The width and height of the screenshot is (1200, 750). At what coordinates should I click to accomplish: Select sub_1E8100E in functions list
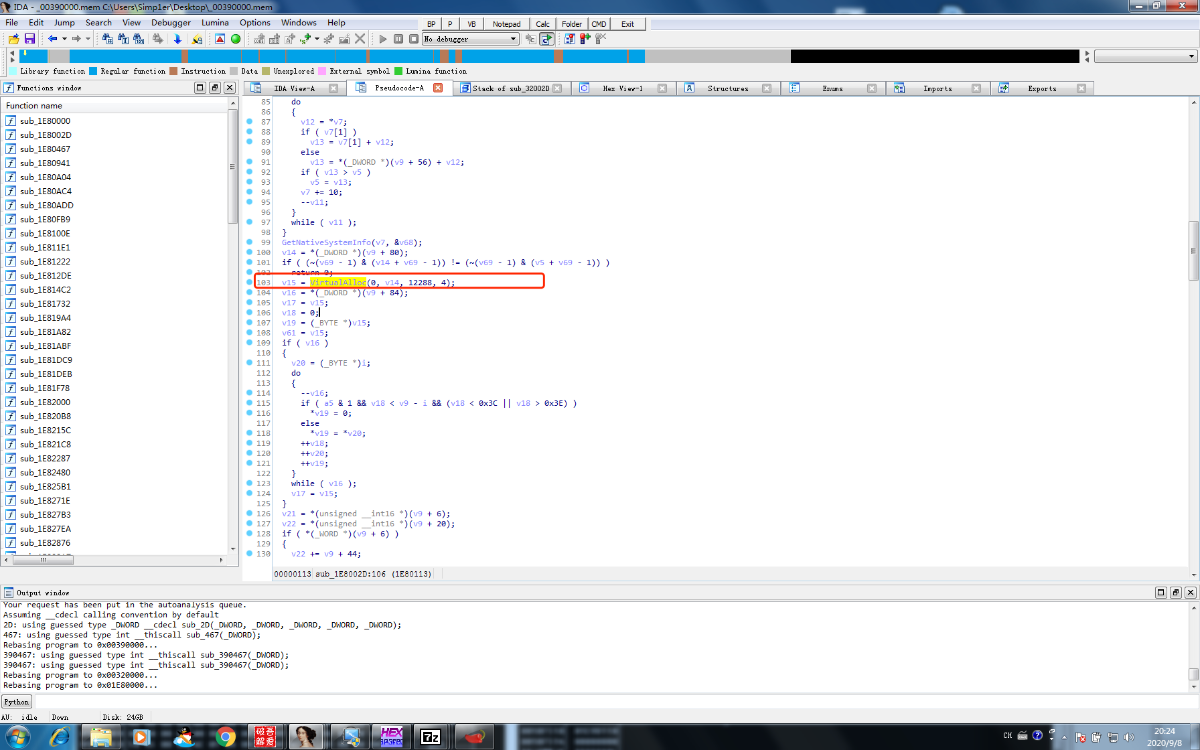(x=45, y=233)
